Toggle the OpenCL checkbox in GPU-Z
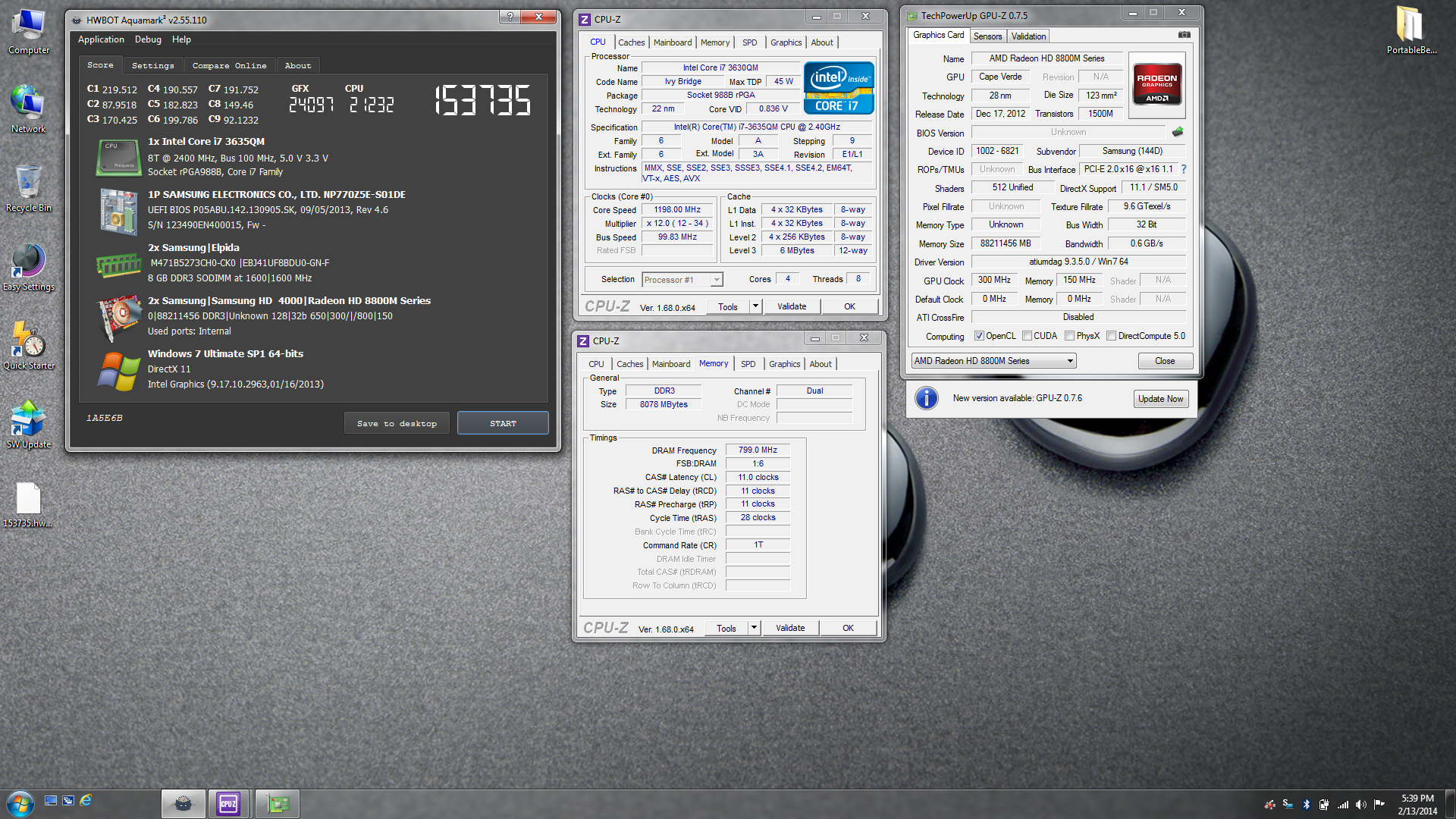This screenshot has height=819, width=1456. click(x=979, y=336)
